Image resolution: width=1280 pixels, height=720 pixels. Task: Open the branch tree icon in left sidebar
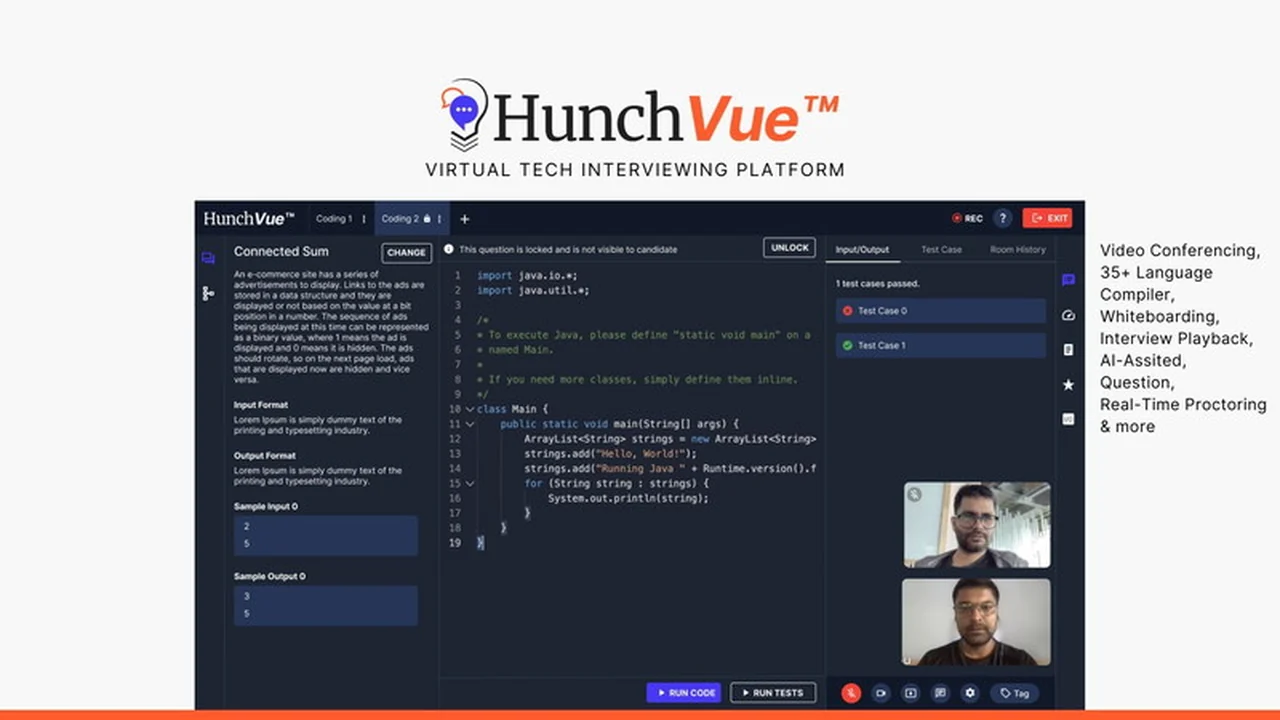tap(208, 293)
